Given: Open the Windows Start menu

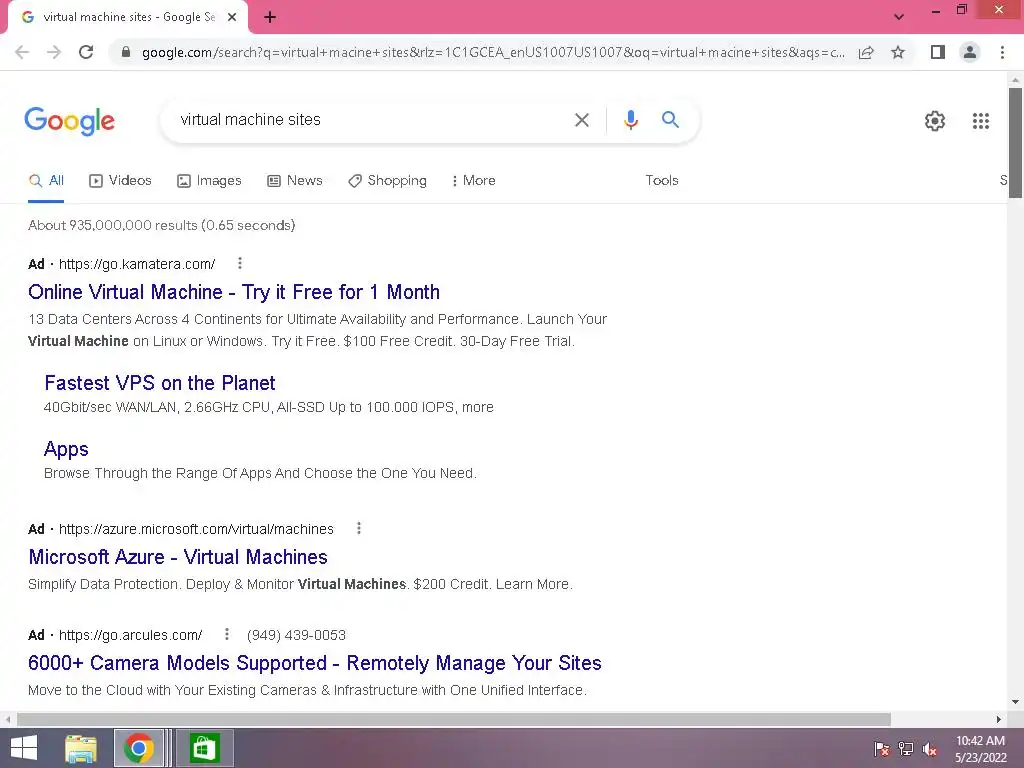Looking at the screenshot, I should [24, 748].
